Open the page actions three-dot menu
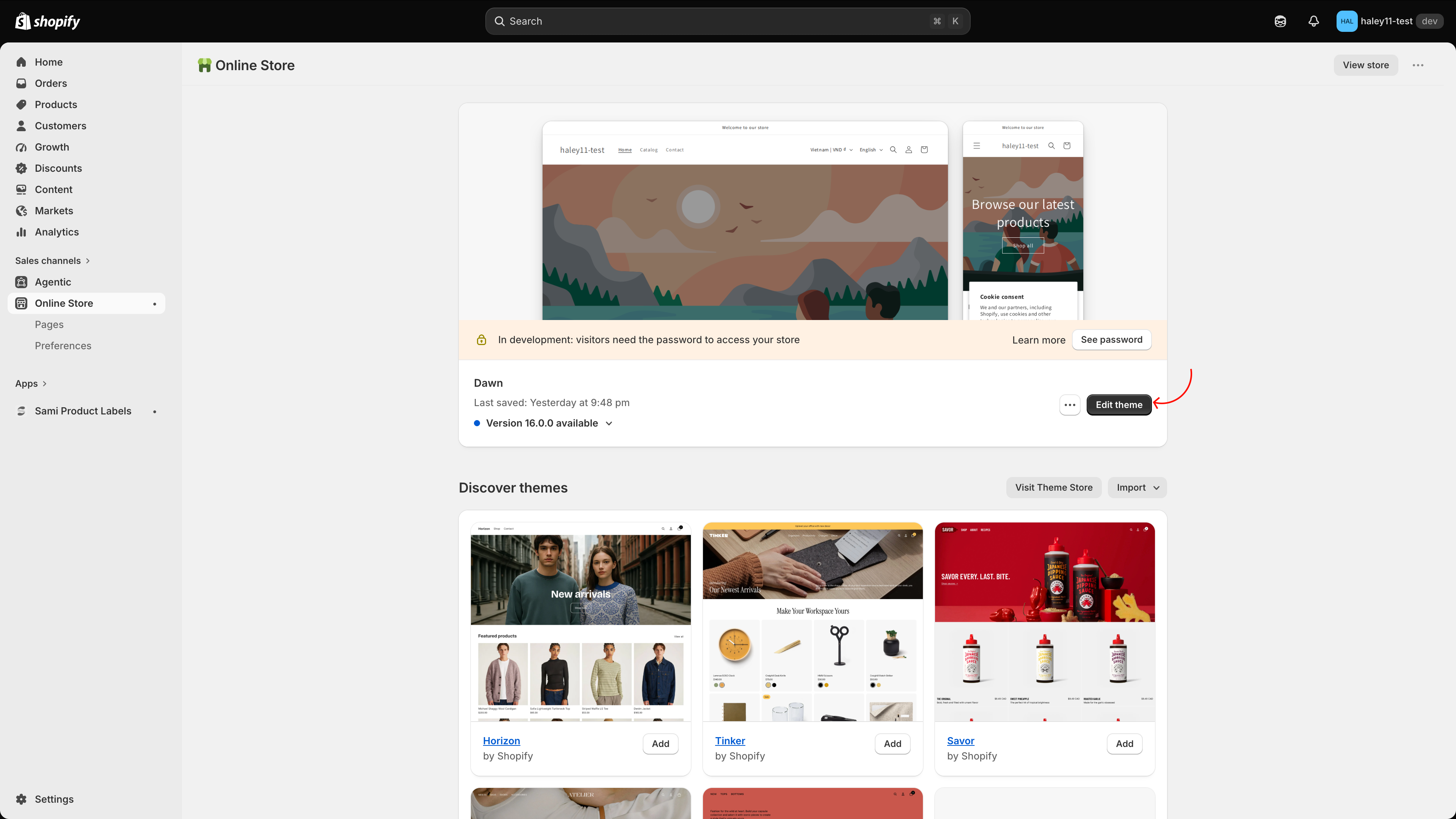 pyautogui.click(x=1418, y=65)
